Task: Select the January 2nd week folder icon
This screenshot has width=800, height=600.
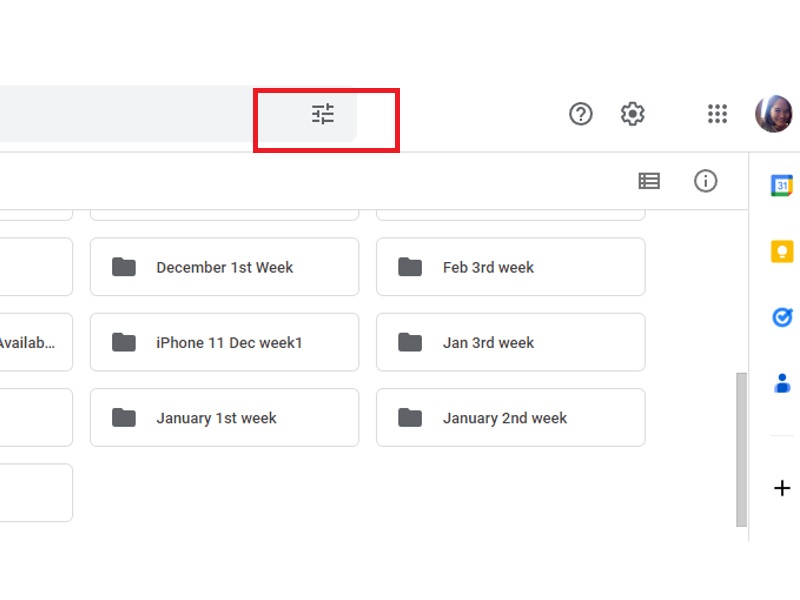Action: pyautogui.click(x=410, y=418)
